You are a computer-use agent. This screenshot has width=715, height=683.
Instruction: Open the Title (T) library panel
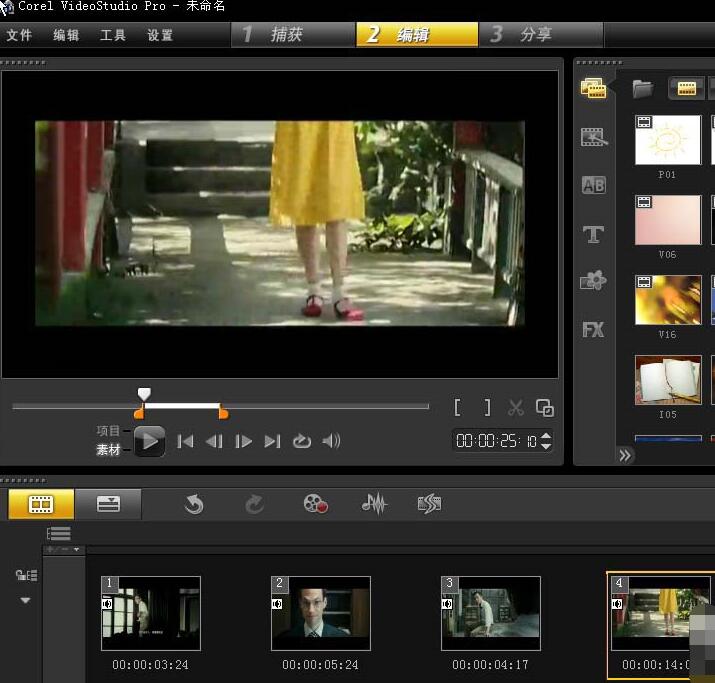click(x=594, y=234)
